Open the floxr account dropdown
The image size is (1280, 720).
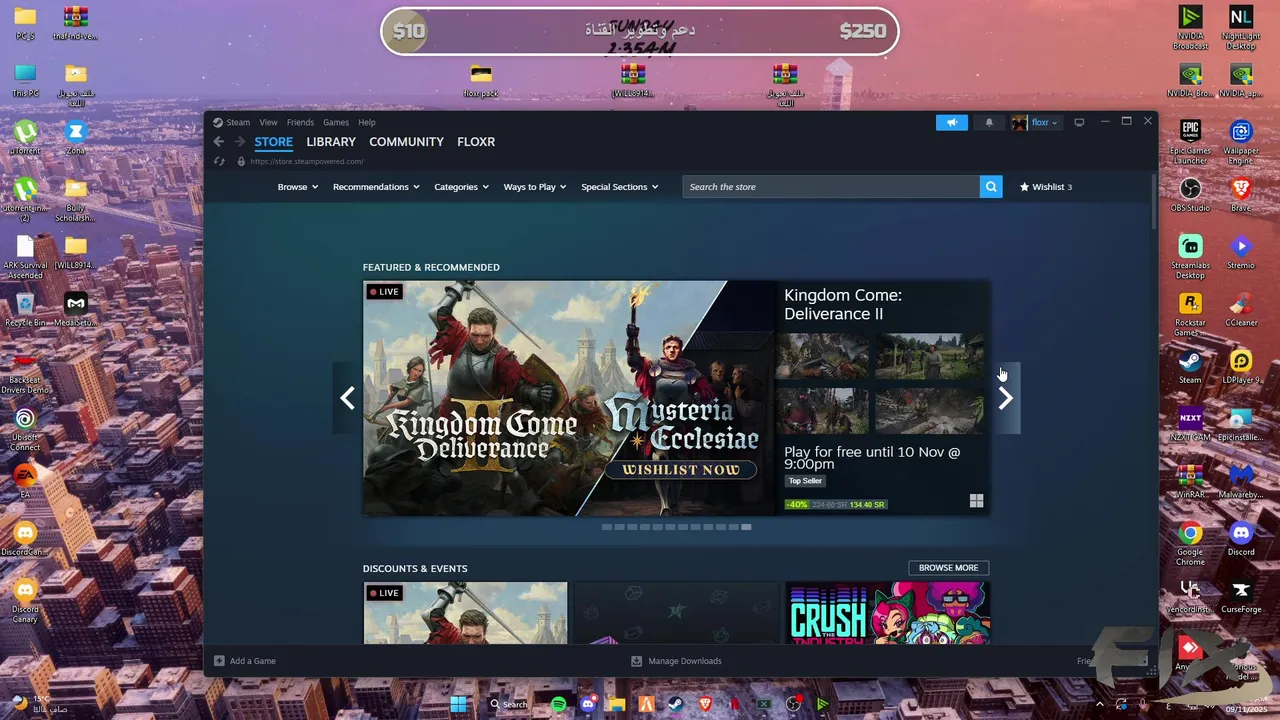coord(1044,123)
